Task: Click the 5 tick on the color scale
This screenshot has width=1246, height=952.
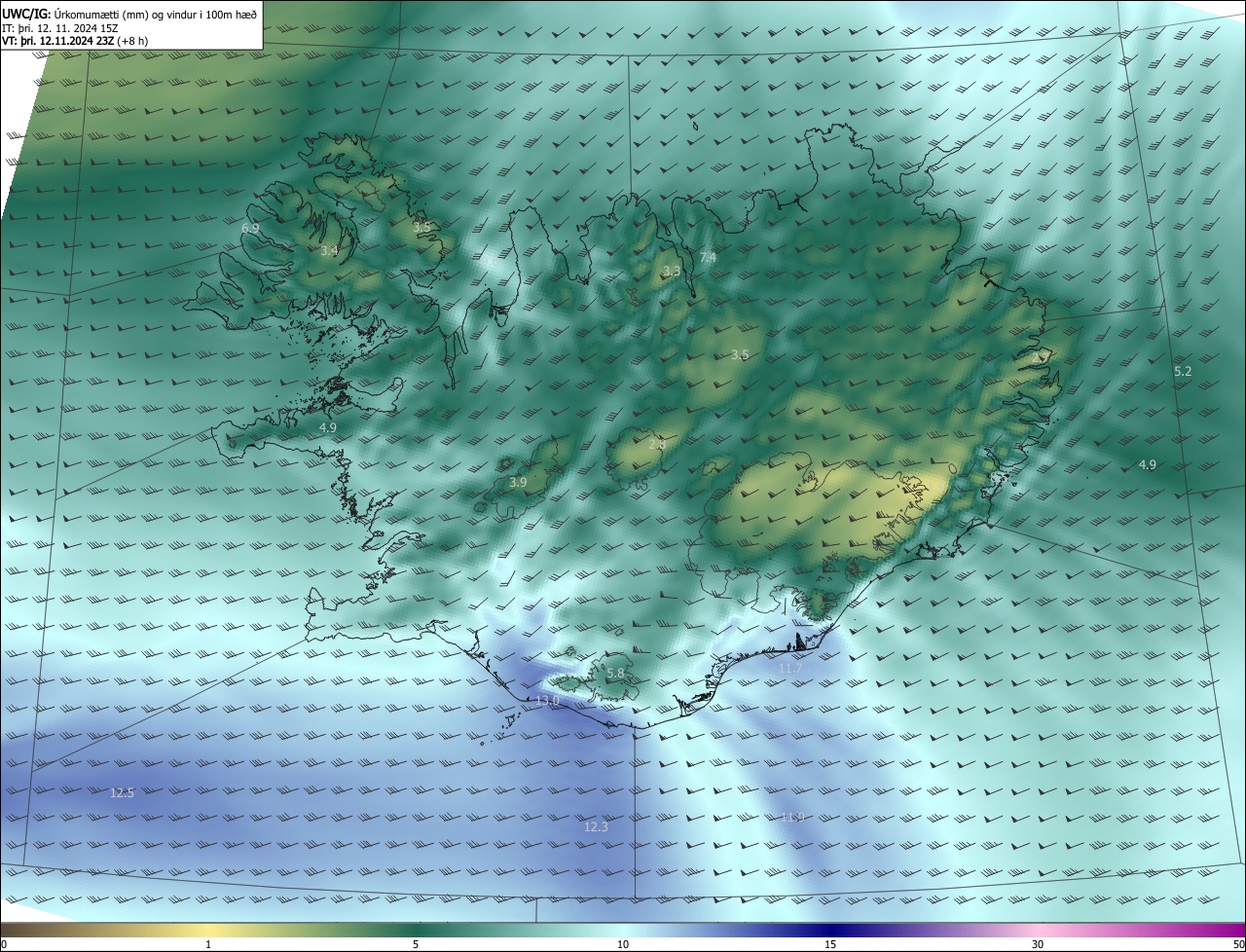Action: [416, 945]
